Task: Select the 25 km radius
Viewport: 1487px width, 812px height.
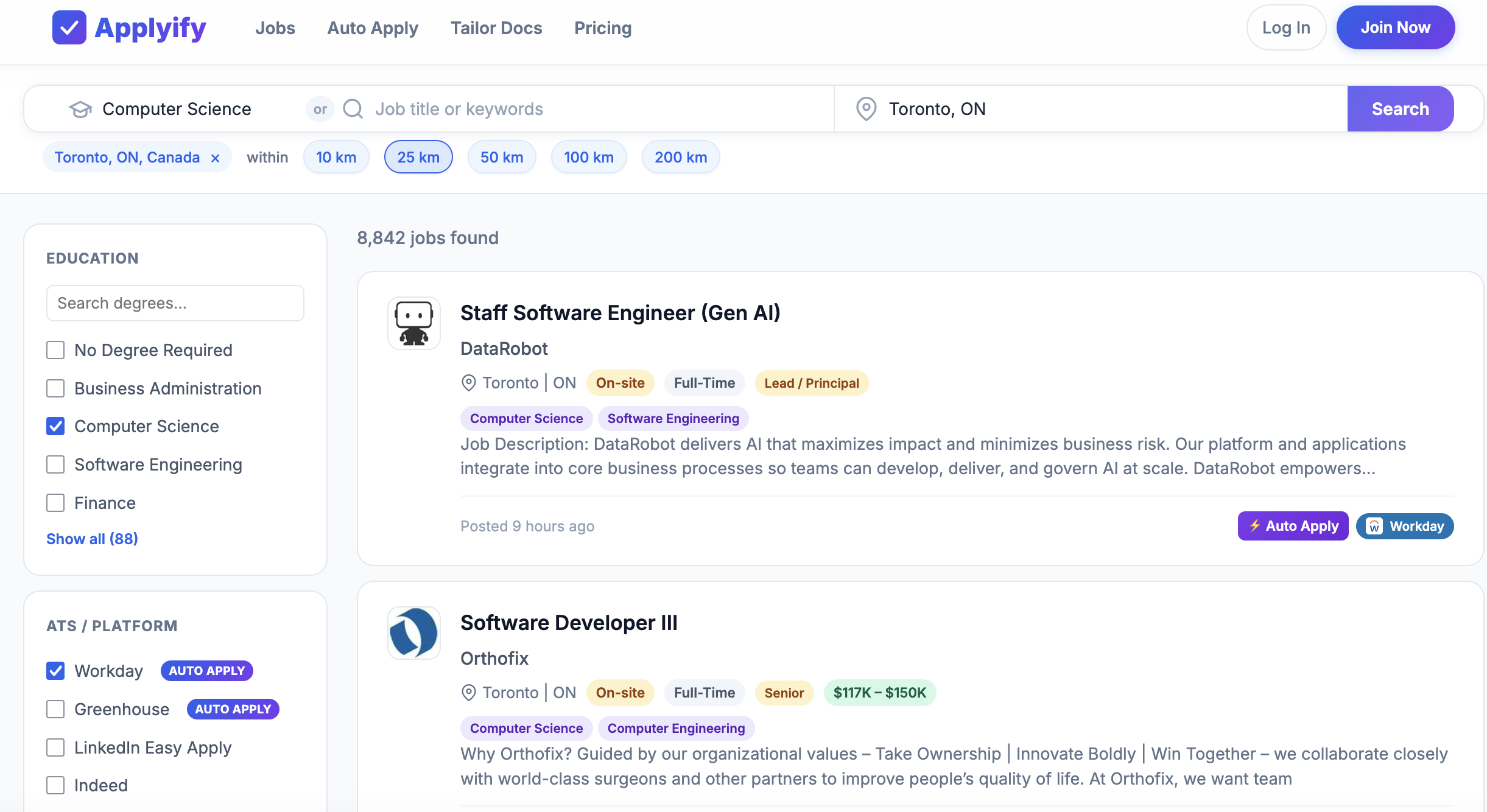Action: (x=418, y=157)
